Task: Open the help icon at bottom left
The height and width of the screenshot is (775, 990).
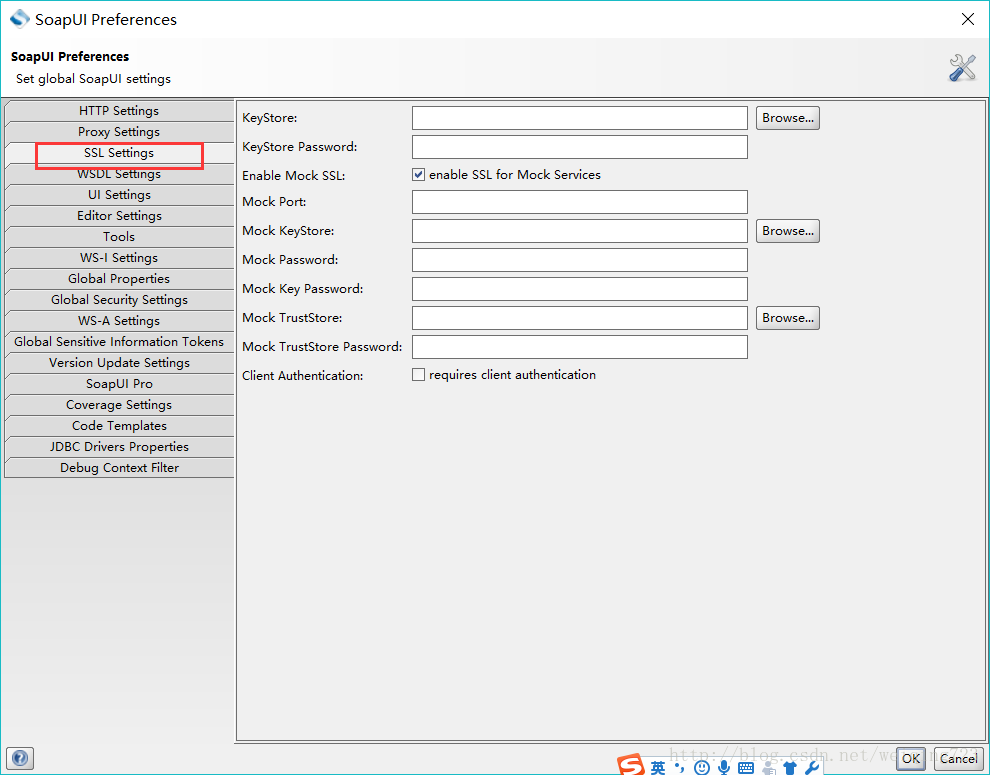Action: click(20, 757)
